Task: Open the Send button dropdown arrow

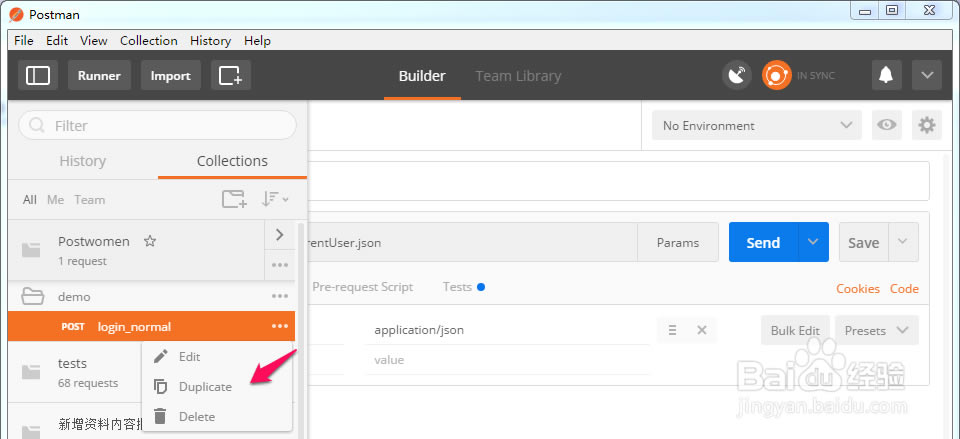Action: coord(813,242)
